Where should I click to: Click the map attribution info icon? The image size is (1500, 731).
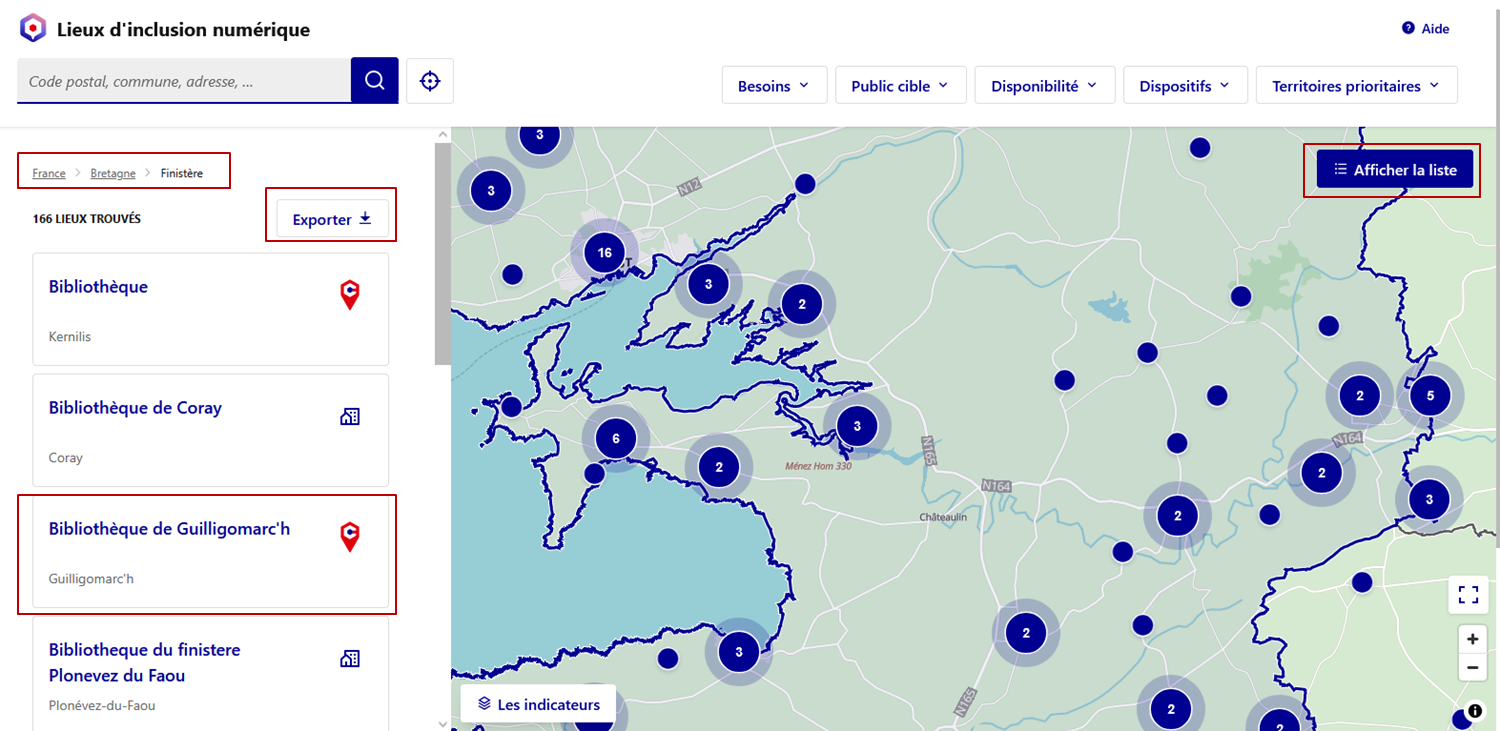click(x=1474, y=711)
